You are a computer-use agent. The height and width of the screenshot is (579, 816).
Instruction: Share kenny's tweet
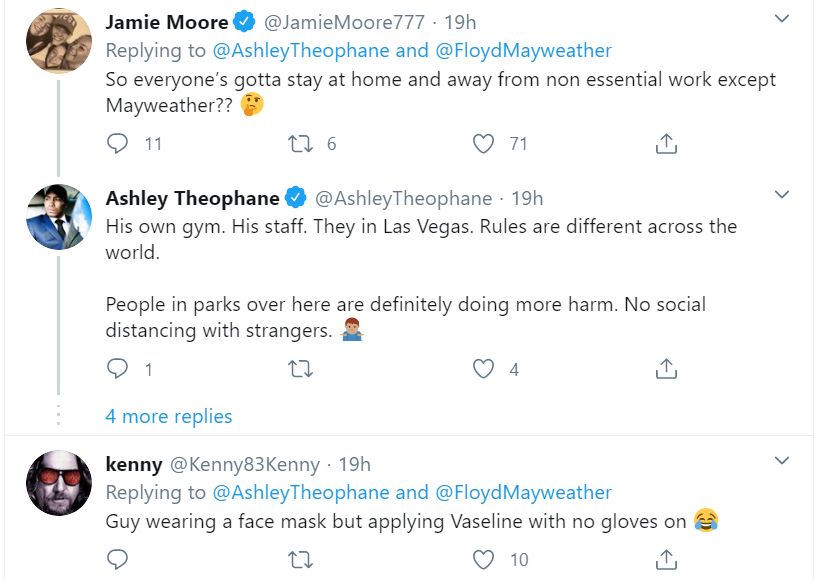tap(666, 559)
